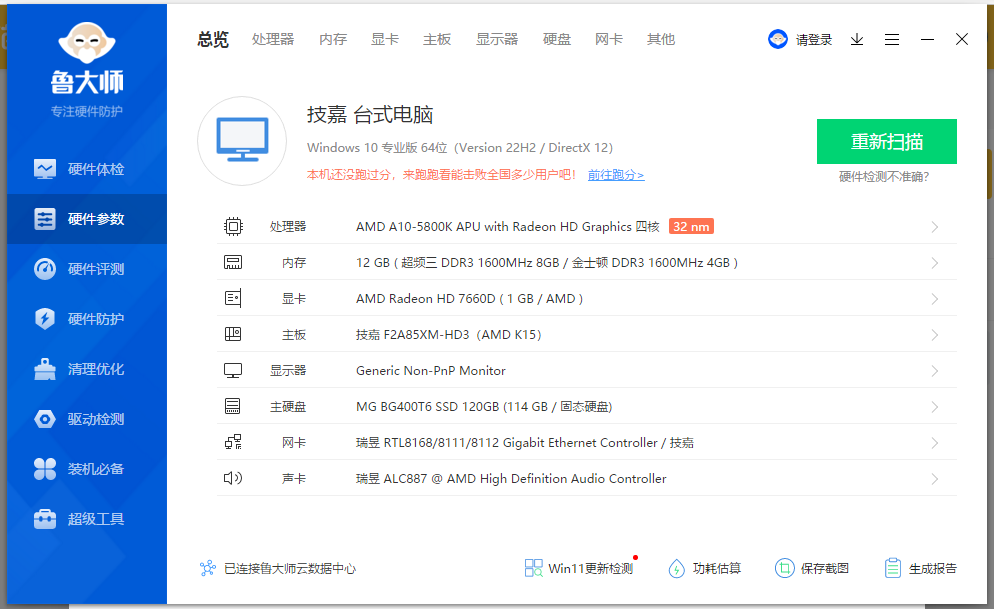Viewport: 994px width, 609px height.
Task: Click the desktop computer icon
Action: (x=242, y=141)
